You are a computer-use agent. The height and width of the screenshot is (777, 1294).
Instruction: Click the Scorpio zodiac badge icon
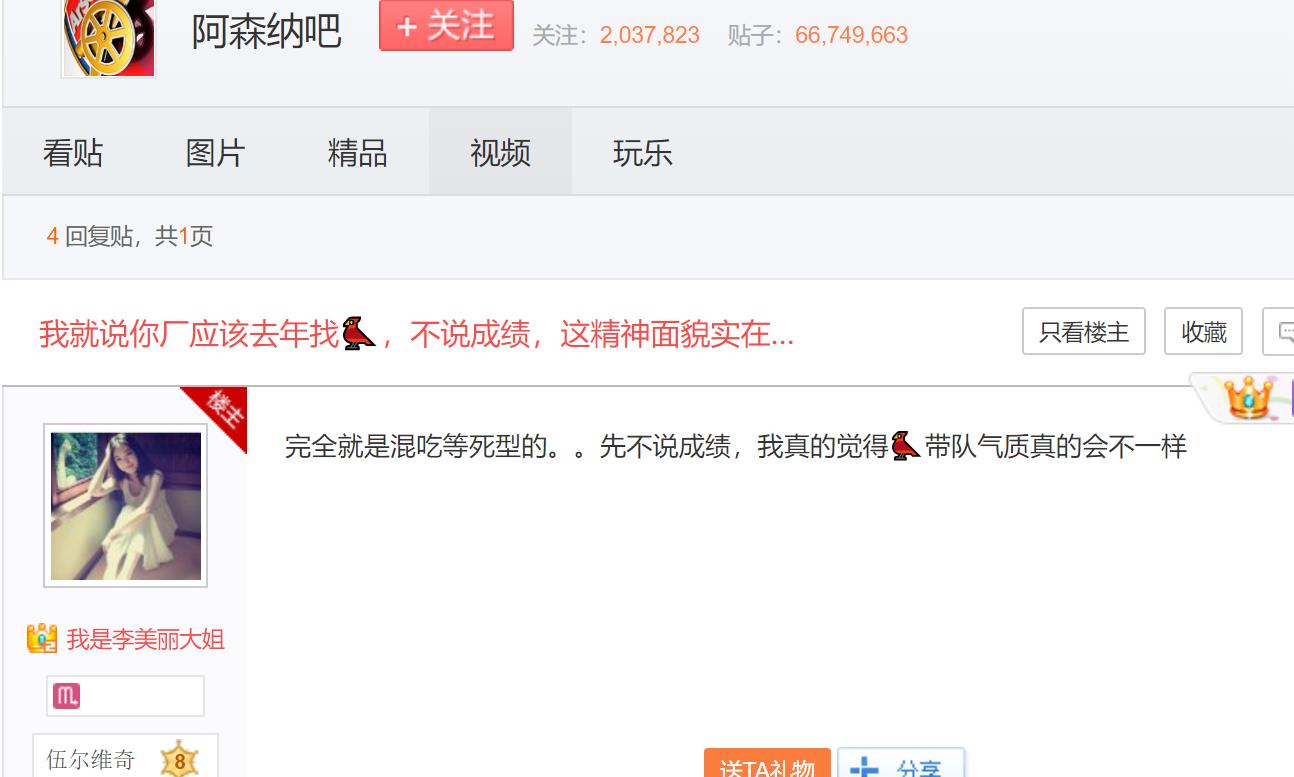tap(66, 696)
